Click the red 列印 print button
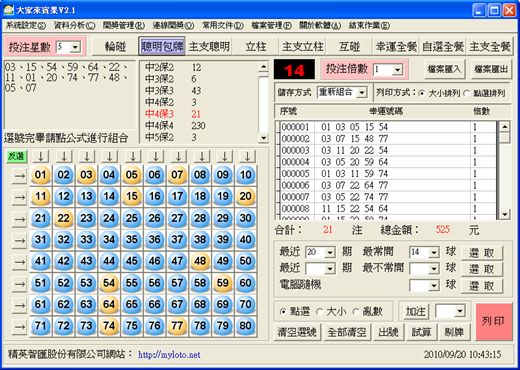 point(494,322)
